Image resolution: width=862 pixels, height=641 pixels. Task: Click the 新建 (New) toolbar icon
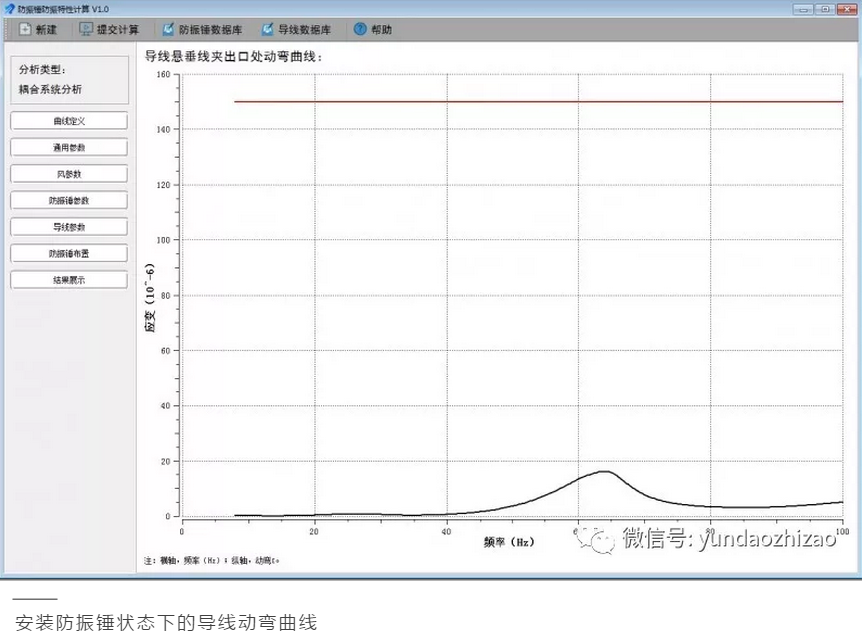pyautogui.click(x=25, y=30)
